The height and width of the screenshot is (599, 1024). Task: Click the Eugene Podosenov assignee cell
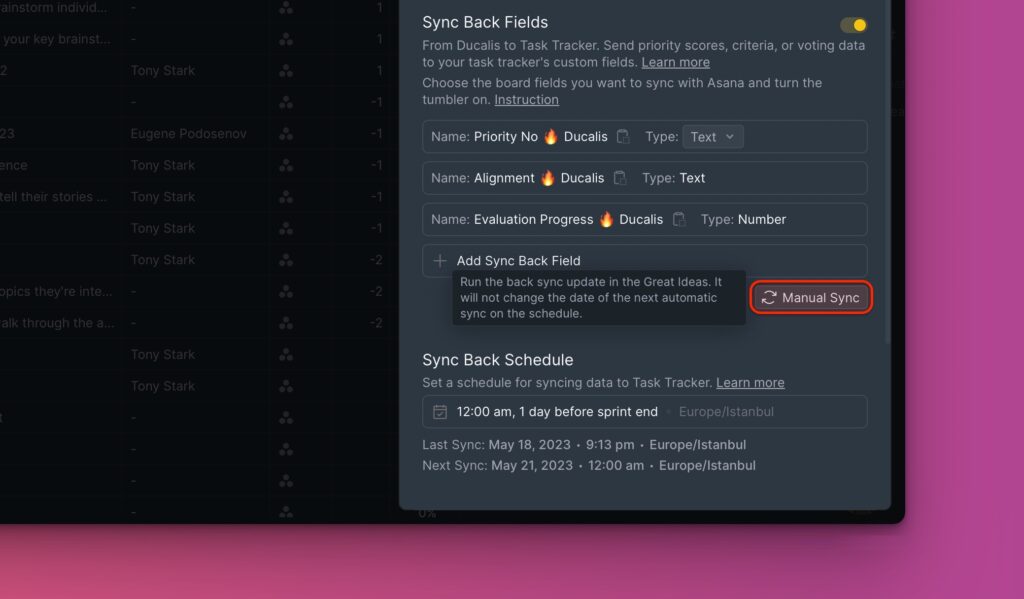pos(189,134)
